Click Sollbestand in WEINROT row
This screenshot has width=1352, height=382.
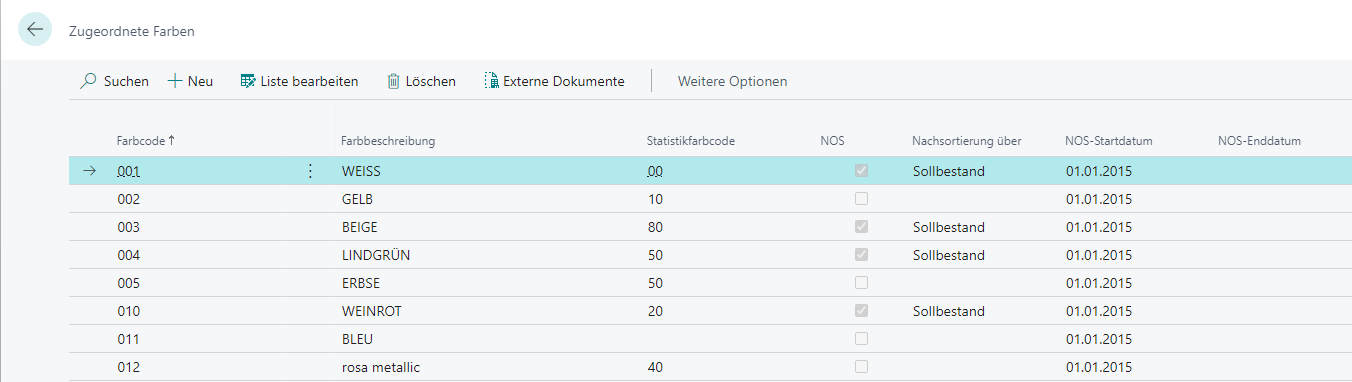tap(949, 311)
